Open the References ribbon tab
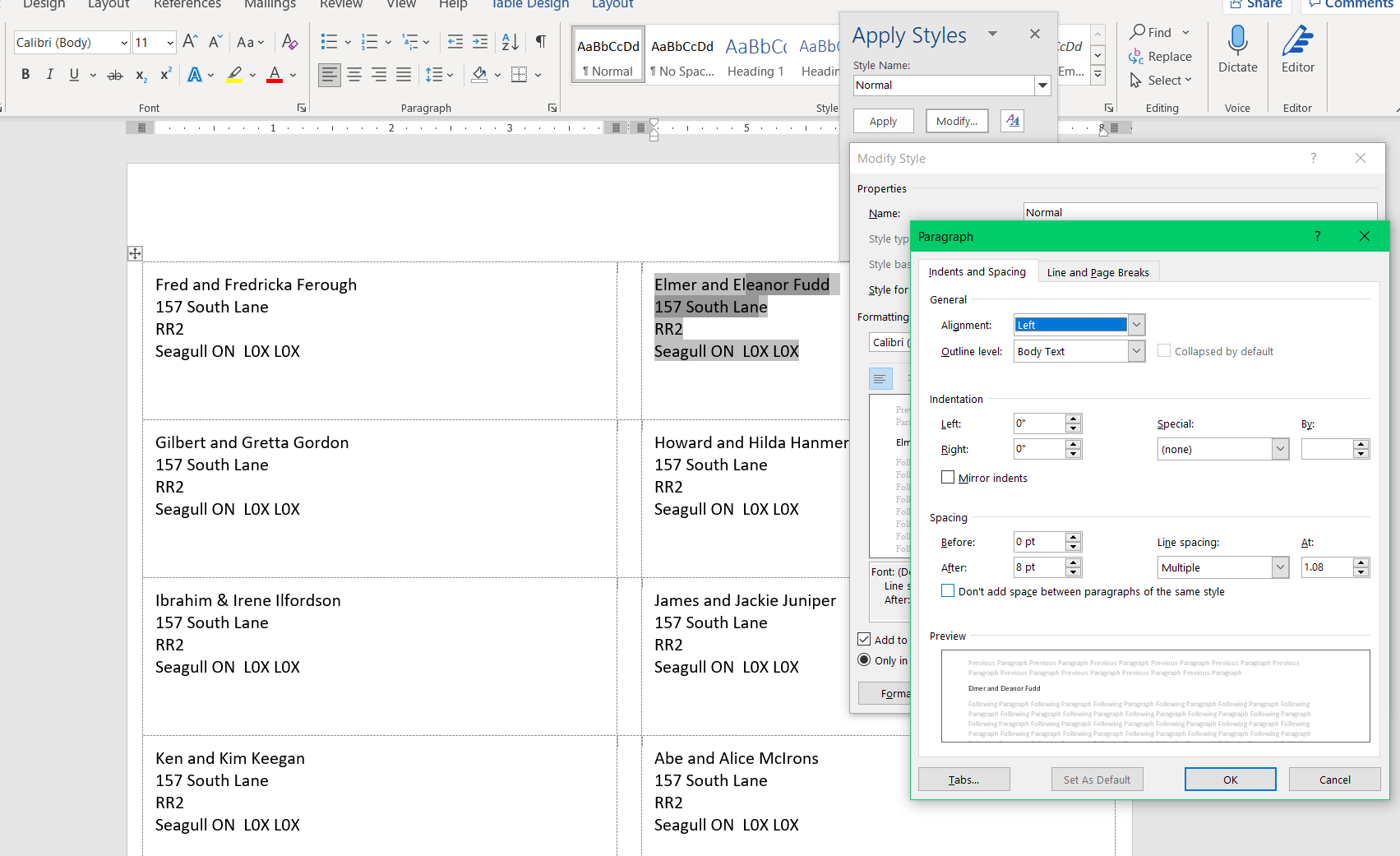This screenshot has width=1400, height=856. (187, 4)
